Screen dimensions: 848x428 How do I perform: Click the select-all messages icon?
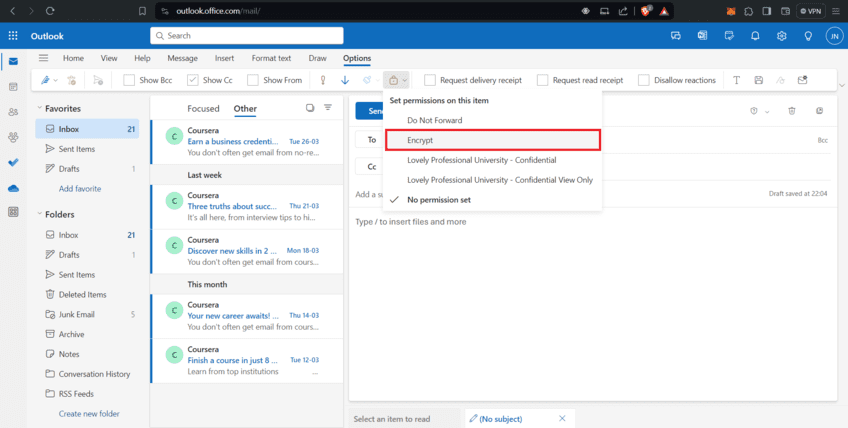[310, 108]
